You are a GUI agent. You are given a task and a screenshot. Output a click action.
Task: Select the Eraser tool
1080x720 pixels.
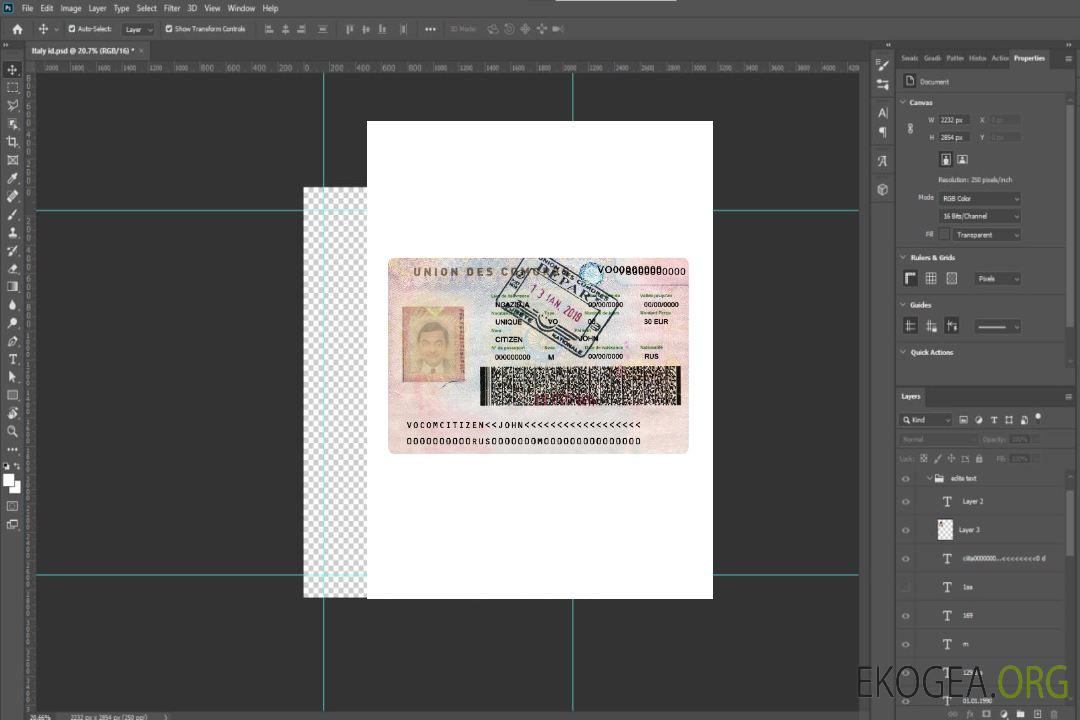(x=13, y=268)
